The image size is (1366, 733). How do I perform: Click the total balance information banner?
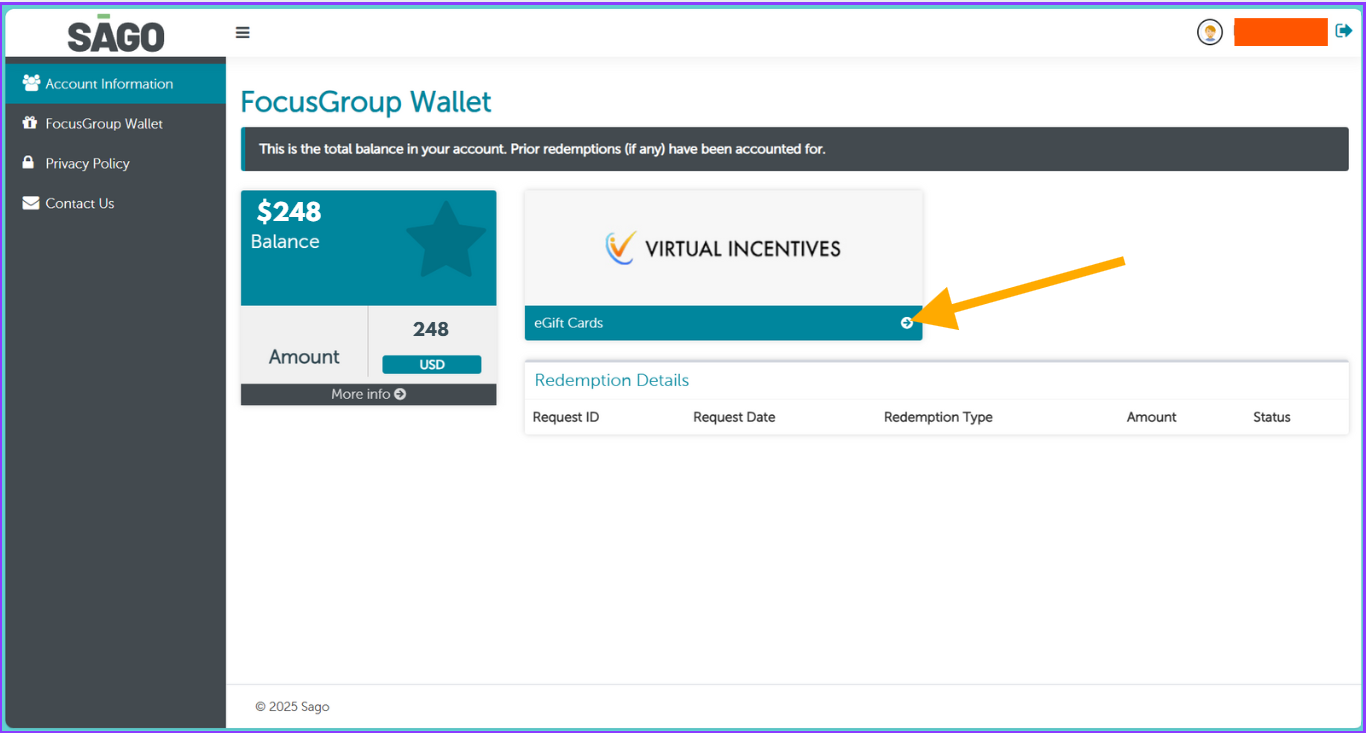795,149
